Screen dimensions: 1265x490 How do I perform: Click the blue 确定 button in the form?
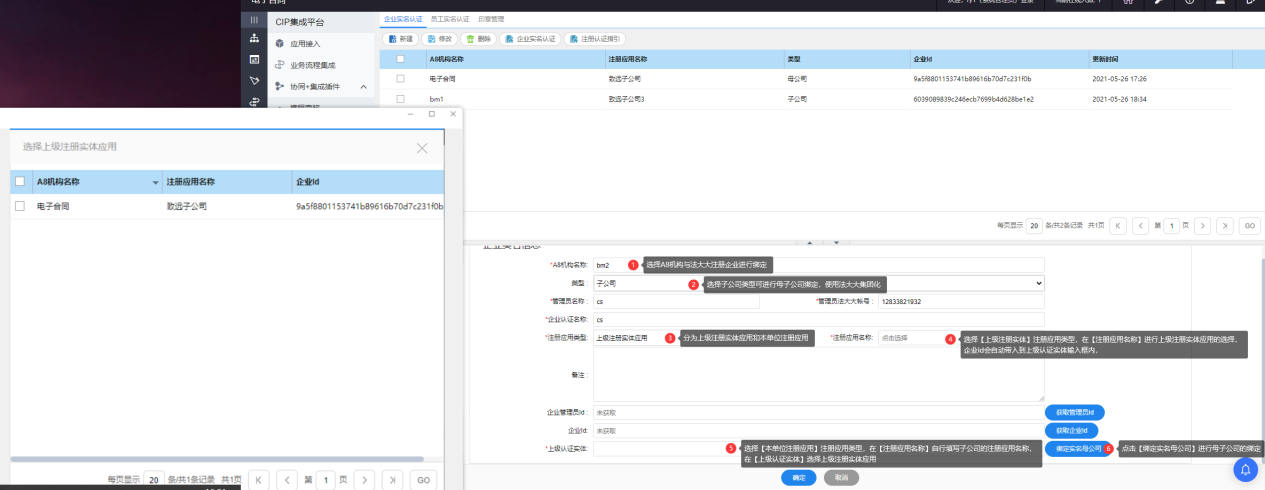(x=798, y=478)
